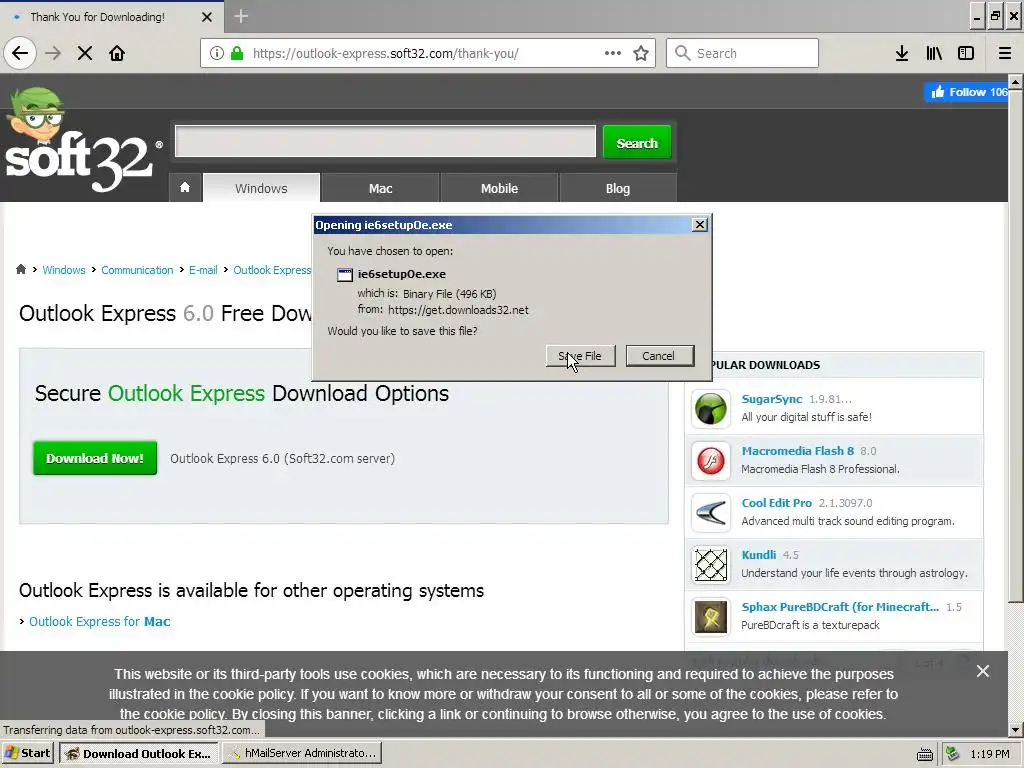
Task: Open the Kundli download link
Action: (759, 554)
